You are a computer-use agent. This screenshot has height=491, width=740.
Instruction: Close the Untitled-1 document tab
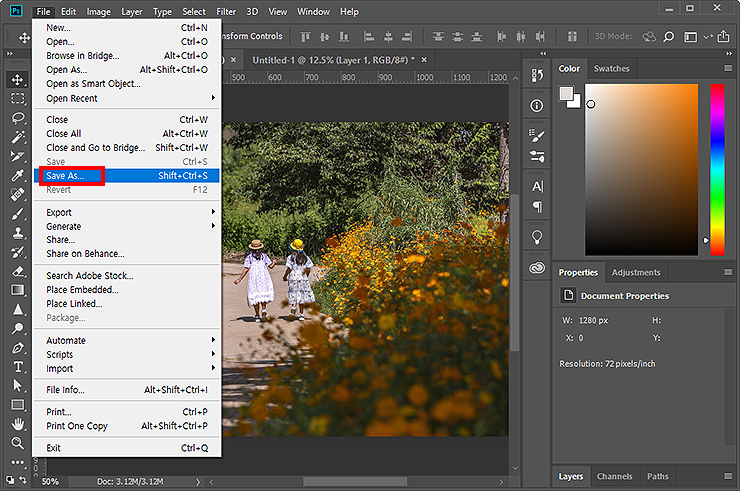[x=424, y=60]
